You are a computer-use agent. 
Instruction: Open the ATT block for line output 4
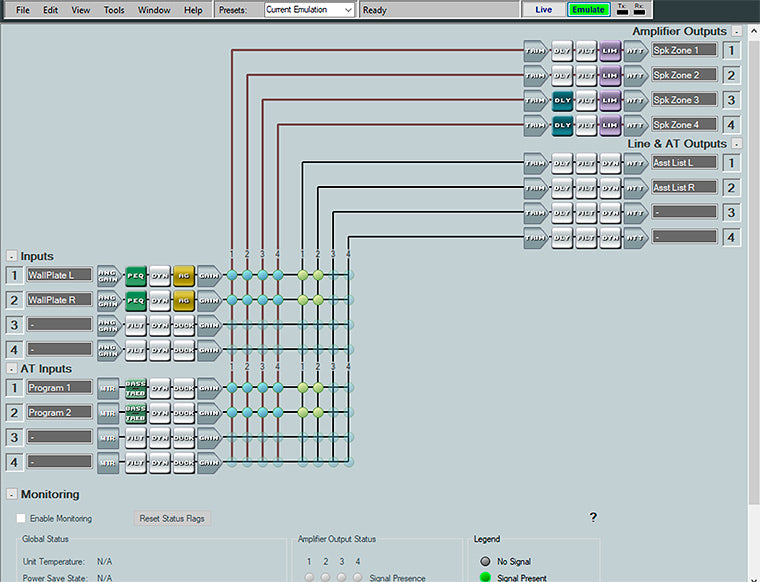click(x=635, y=238)
